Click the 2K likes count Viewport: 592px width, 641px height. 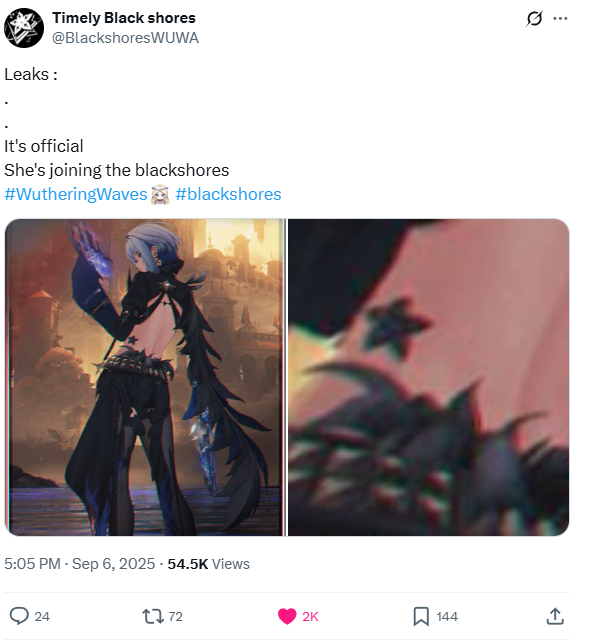[x=310, y=616]
